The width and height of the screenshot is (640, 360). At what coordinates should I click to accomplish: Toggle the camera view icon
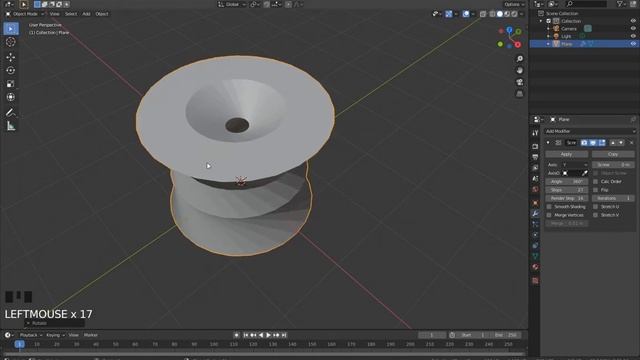pos(520,82)
